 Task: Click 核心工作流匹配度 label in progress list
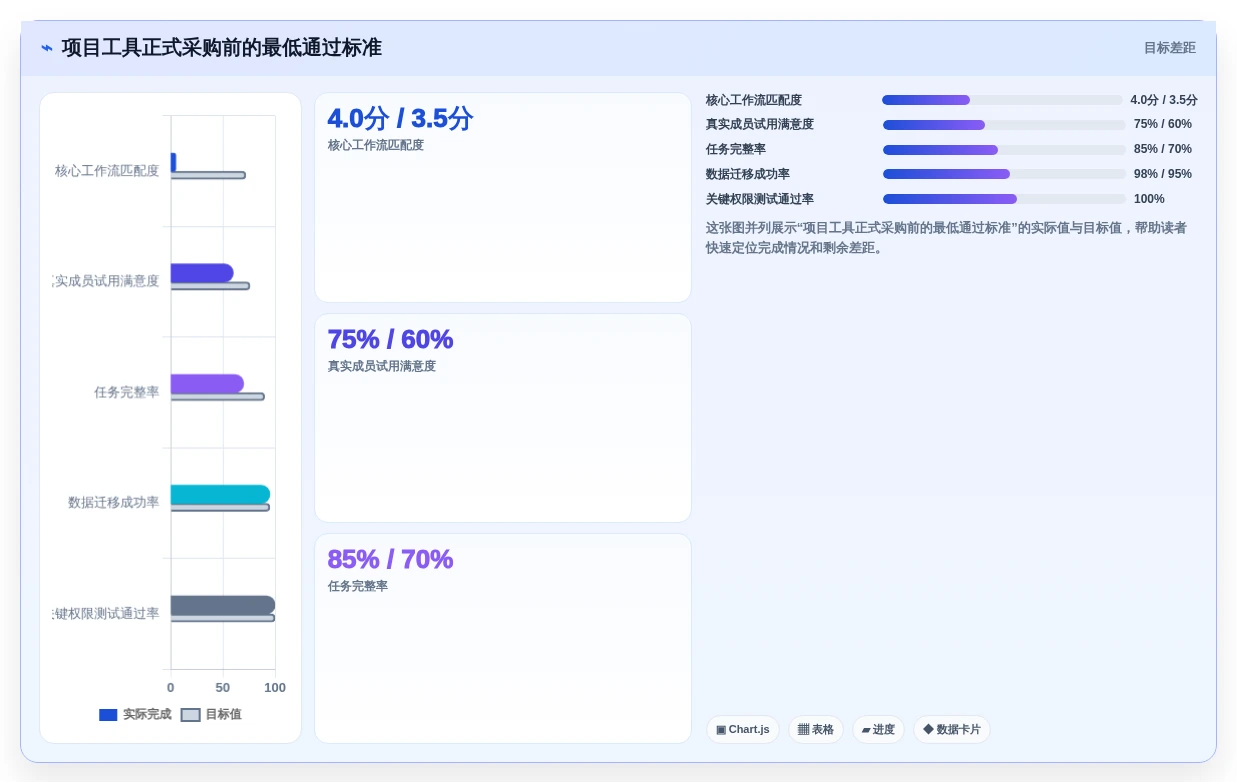[754, 100]
